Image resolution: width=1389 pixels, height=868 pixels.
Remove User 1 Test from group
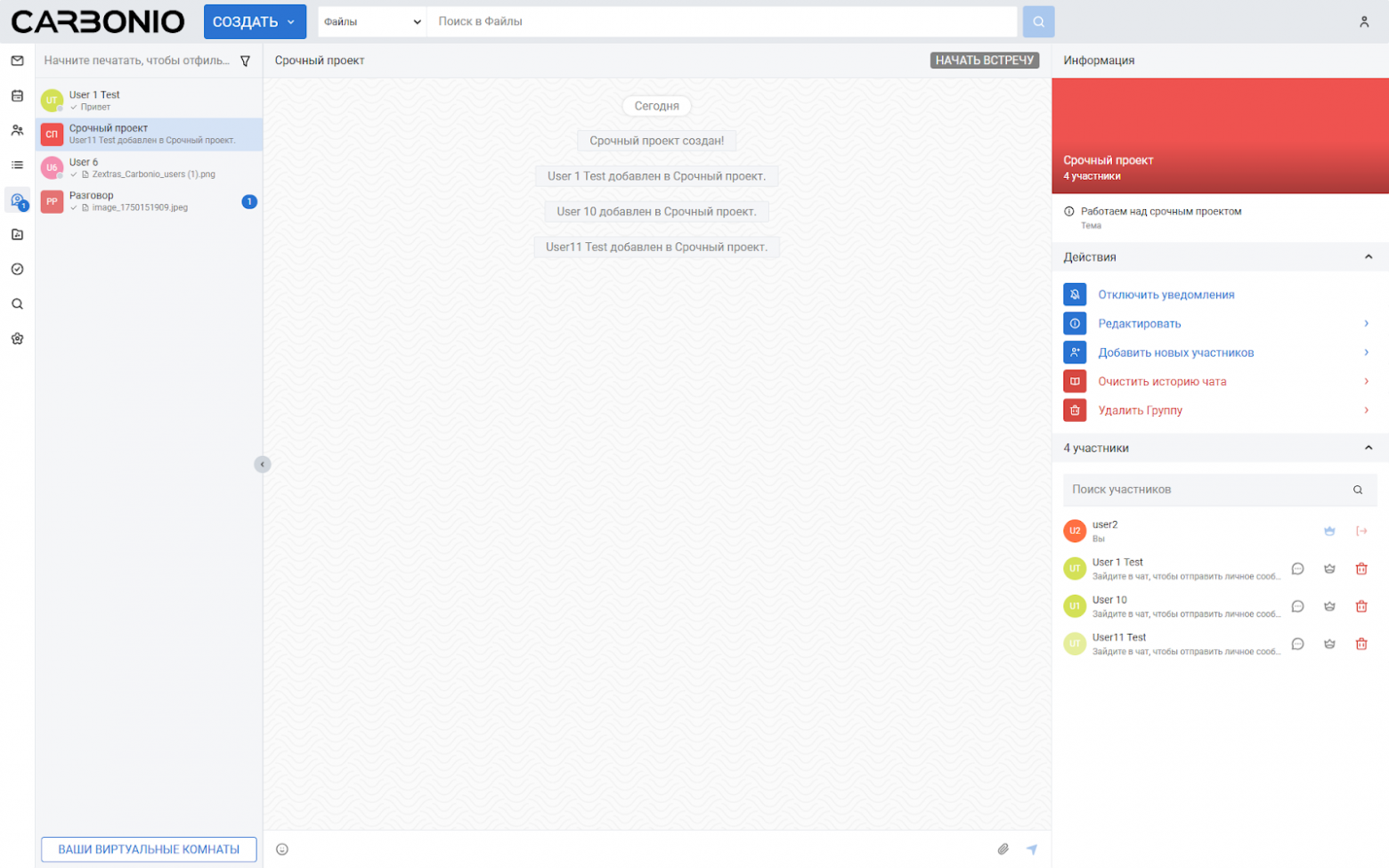tap(1361, 569)
